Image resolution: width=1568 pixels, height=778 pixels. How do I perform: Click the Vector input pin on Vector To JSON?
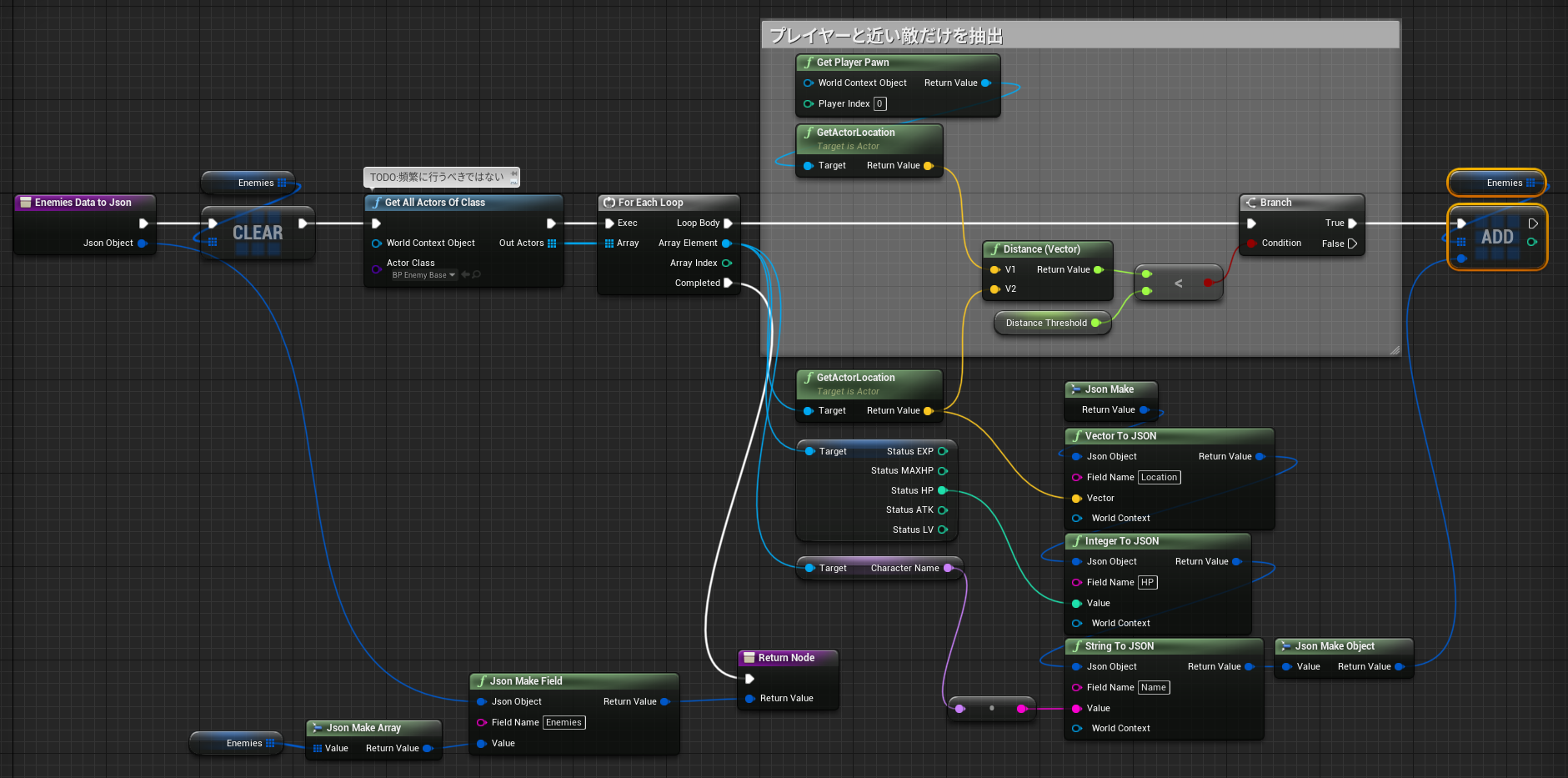tap(1076, 499)
